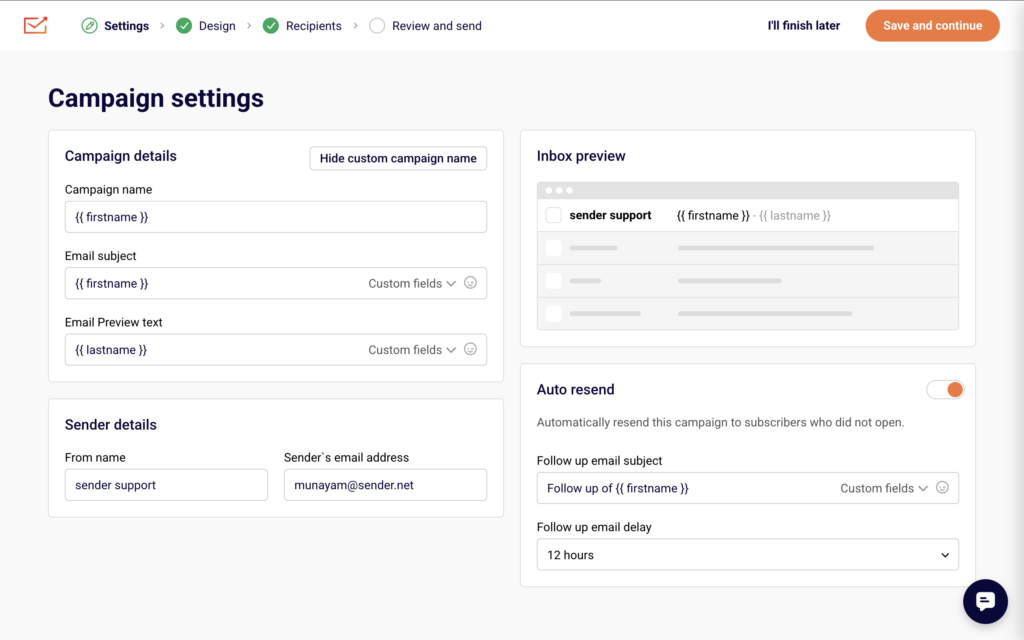Focus the Campaign name input field

coord(276,217)
